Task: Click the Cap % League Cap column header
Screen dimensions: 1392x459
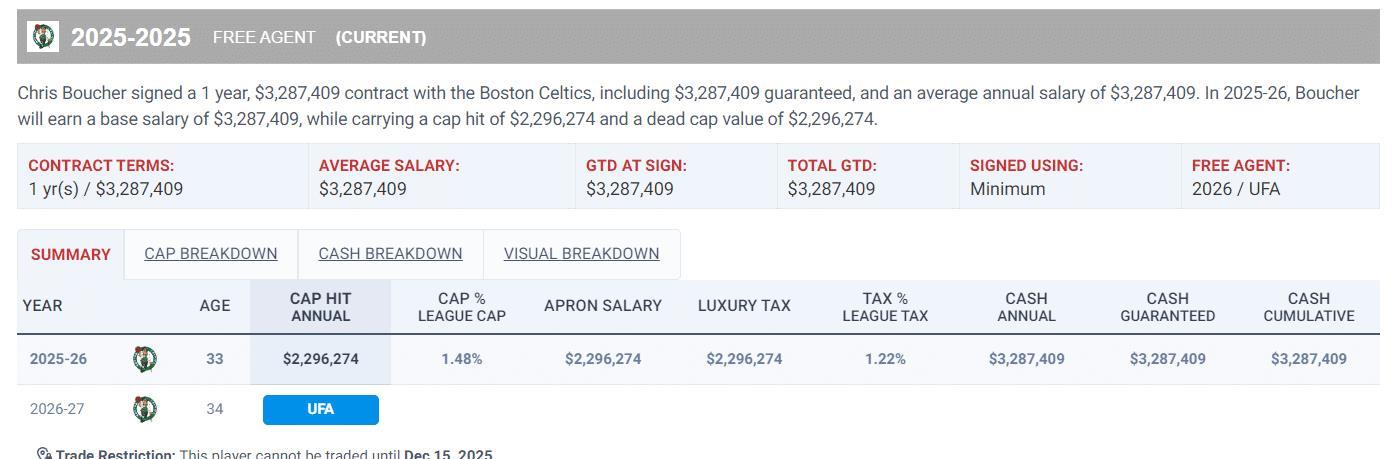Action: (462, 307)
